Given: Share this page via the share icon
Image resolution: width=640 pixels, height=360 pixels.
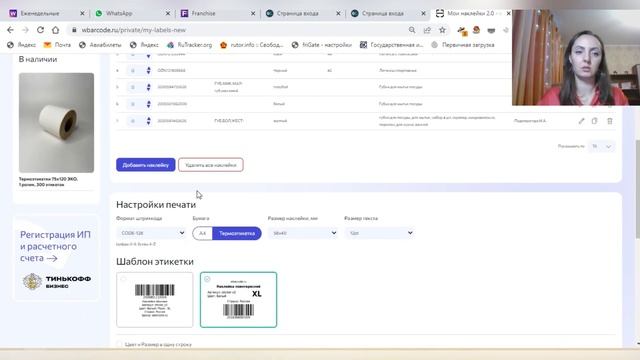Looking at the screenshot, I should [427, 30].
